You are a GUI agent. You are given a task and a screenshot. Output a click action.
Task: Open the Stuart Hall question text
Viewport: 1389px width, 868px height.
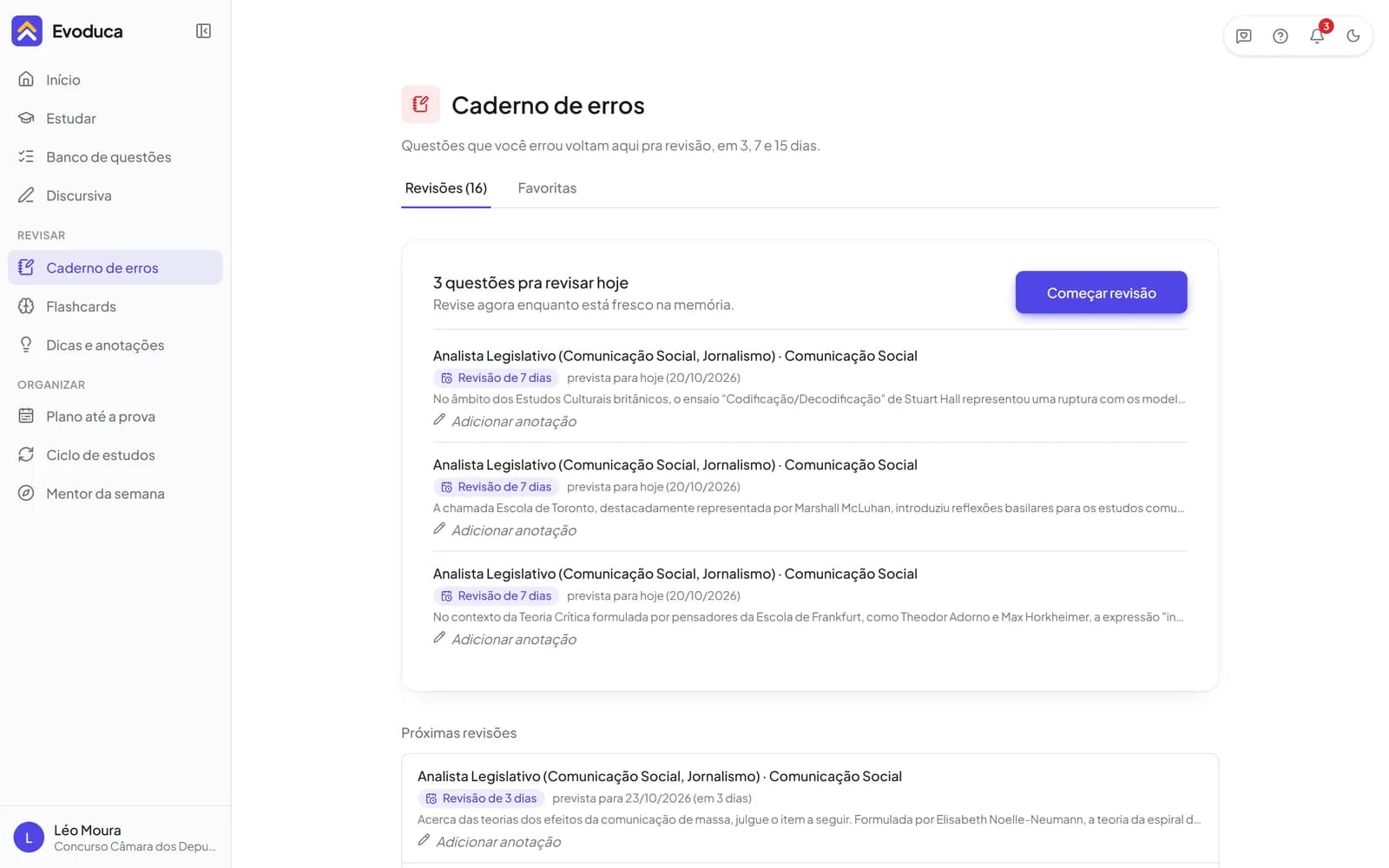809,399
